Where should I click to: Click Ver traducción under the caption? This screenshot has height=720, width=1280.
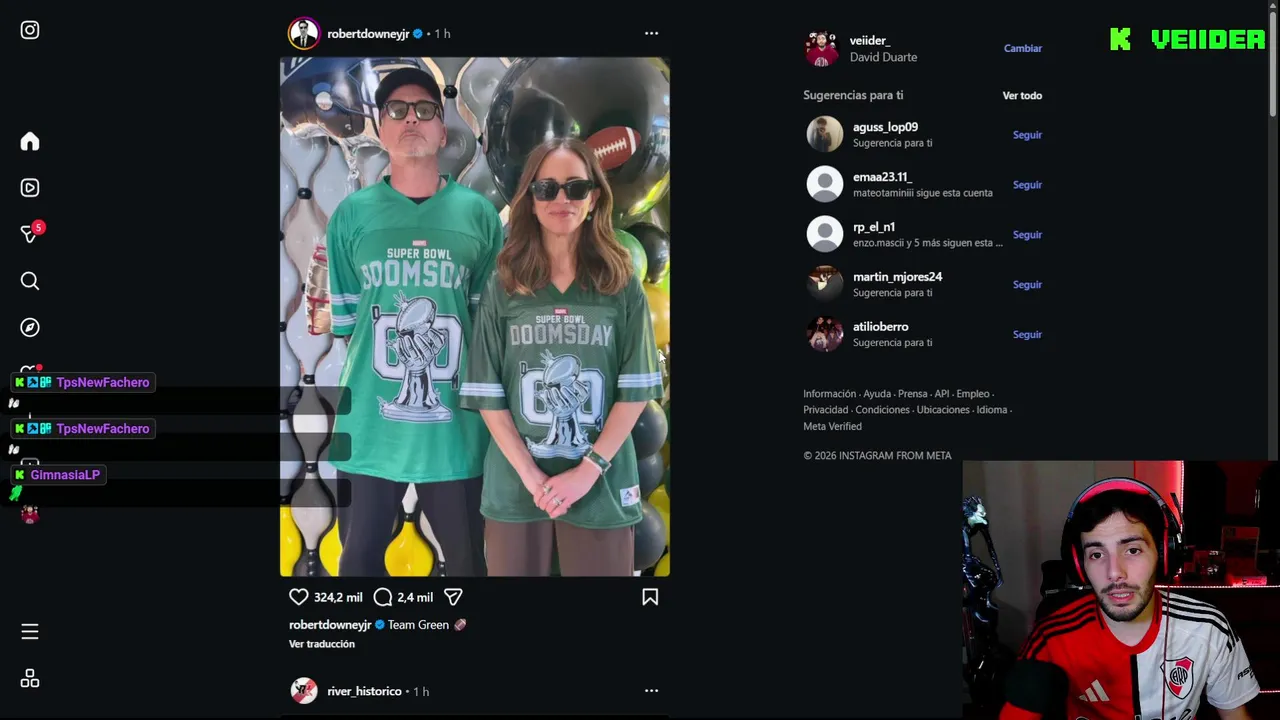(322, 644)
